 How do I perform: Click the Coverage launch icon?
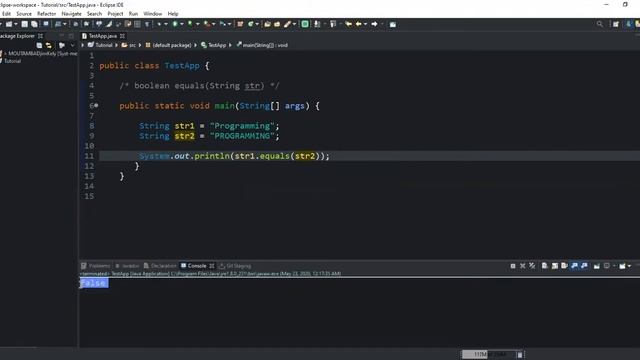[x=190, y=24]
